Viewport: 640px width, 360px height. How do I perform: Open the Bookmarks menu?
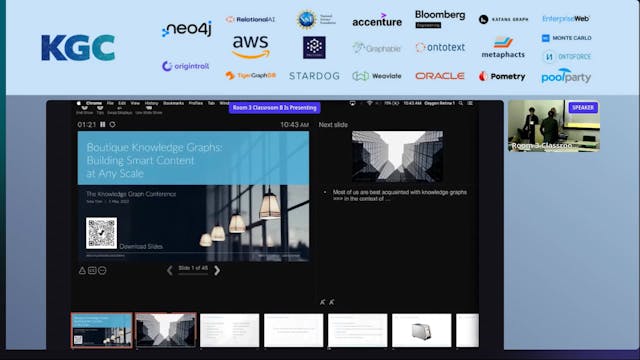point(173,103)
